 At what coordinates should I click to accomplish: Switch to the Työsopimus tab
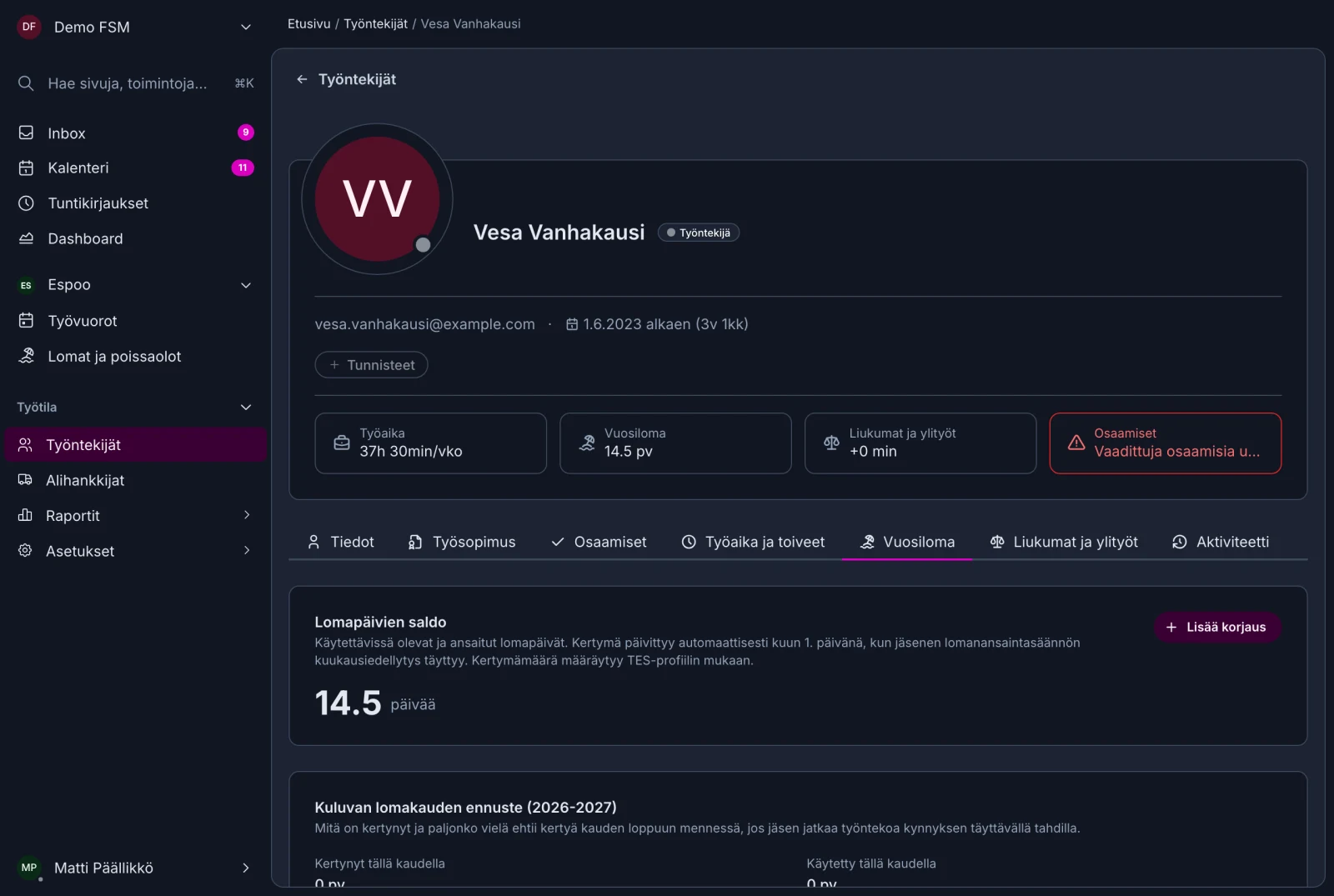[462, 542]
